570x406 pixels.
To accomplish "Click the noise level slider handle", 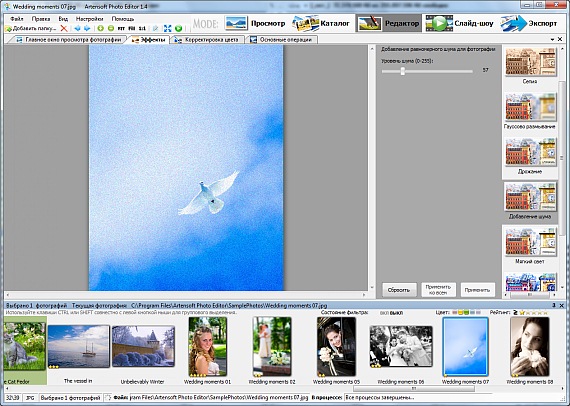I will click(x=402, y=71).
